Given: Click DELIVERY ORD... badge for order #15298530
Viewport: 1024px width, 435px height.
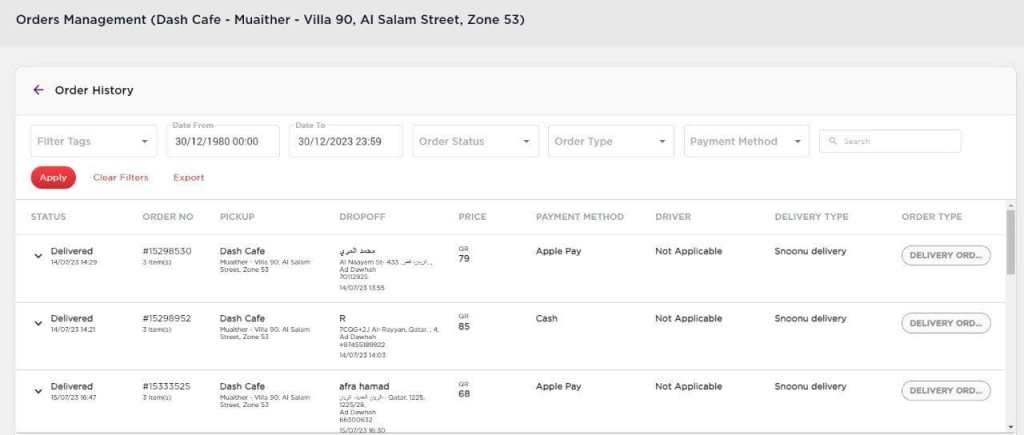Looking at the screenshot, I should tap(945, 256).
